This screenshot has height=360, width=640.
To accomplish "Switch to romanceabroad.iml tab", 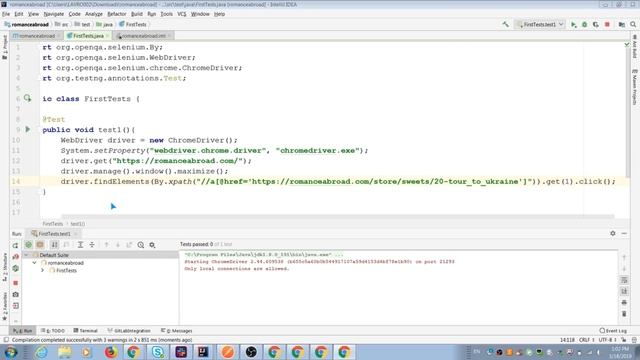I will (x=143, y=36).
